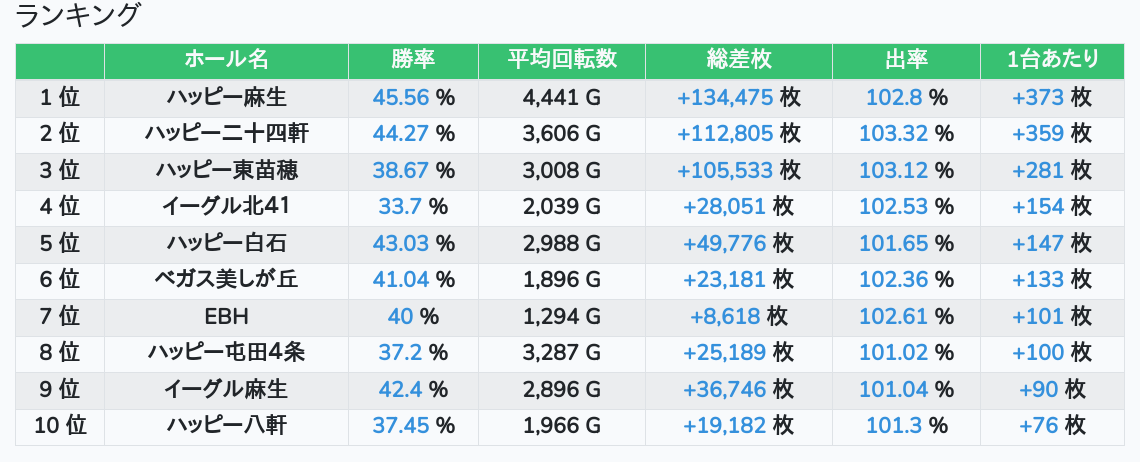Screen dimensions: 1140x462
Task: Open the 43.03 win rate link
Action: pyautogui.click(x=400, y=244)
